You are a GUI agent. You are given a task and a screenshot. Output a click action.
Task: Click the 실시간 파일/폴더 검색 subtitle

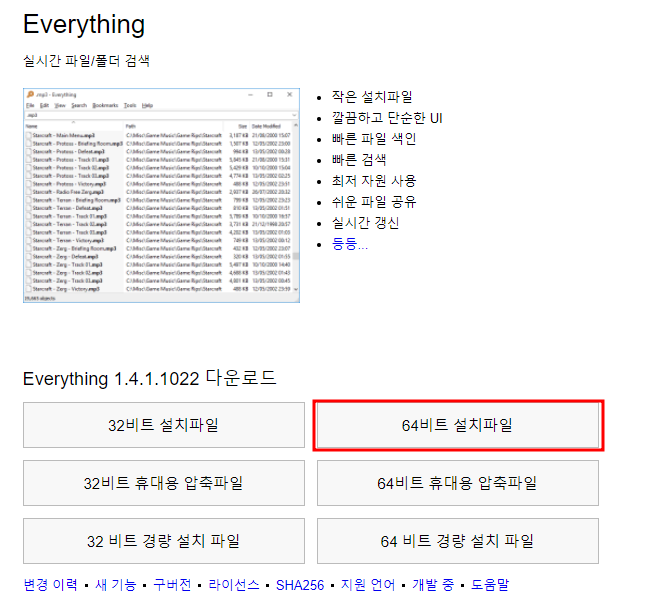86,61
